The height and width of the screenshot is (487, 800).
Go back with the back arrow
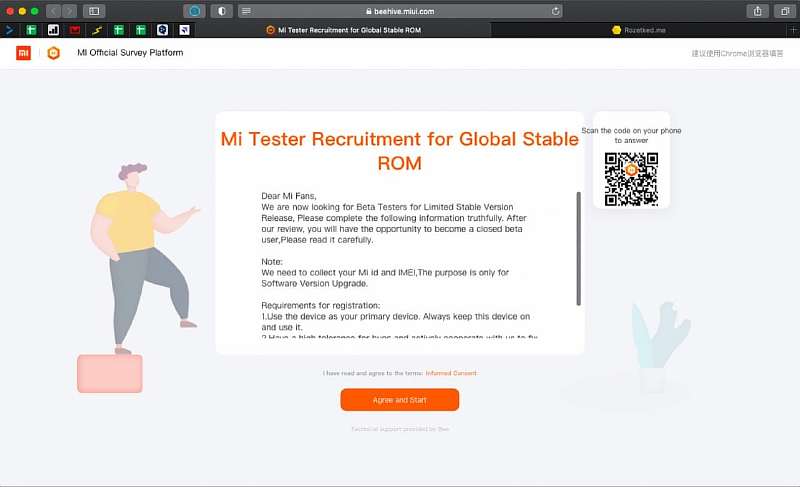click(x=54, y=11)
